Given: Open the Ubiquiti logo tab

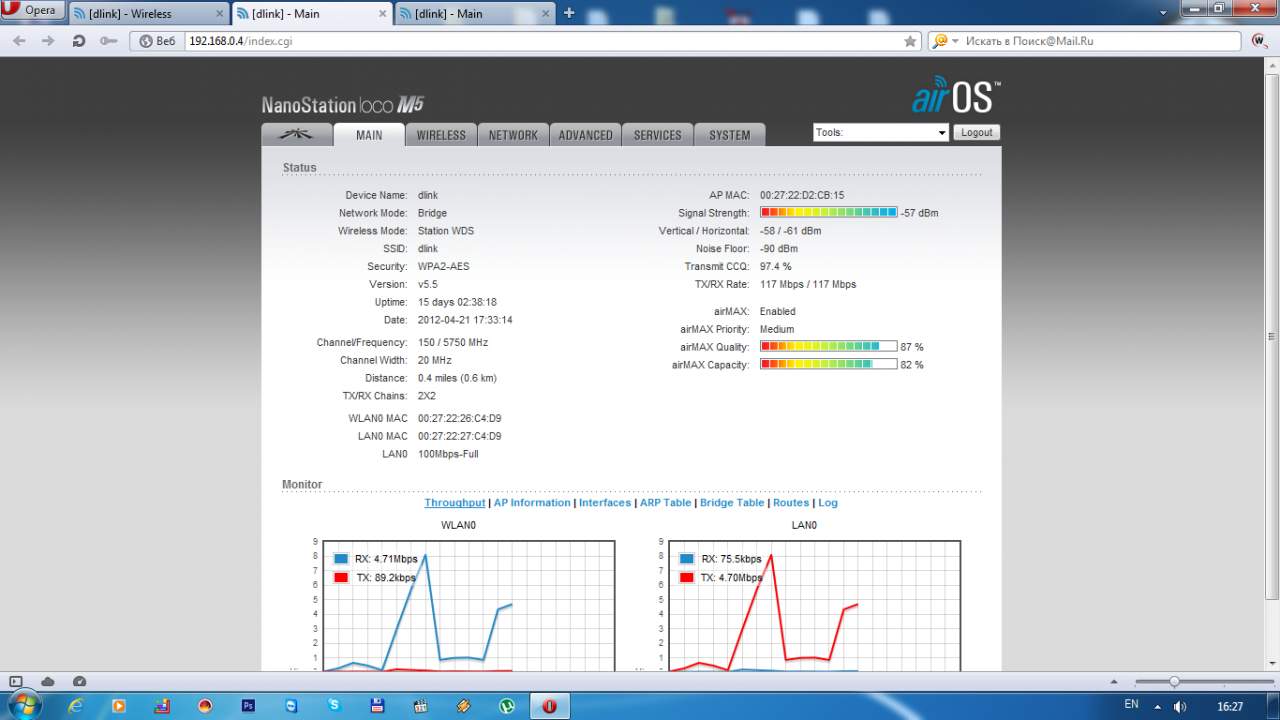Looking at the screenshot, I should [297, 135].
